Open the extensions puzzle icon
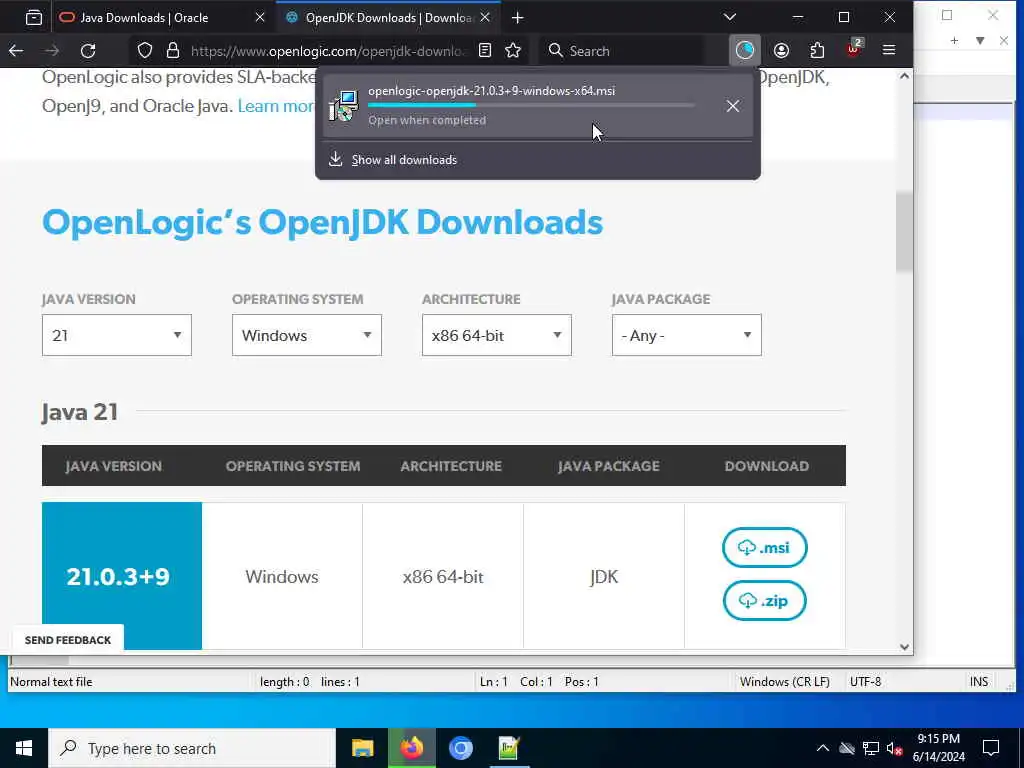1024x768 pixels. point(817,50)
